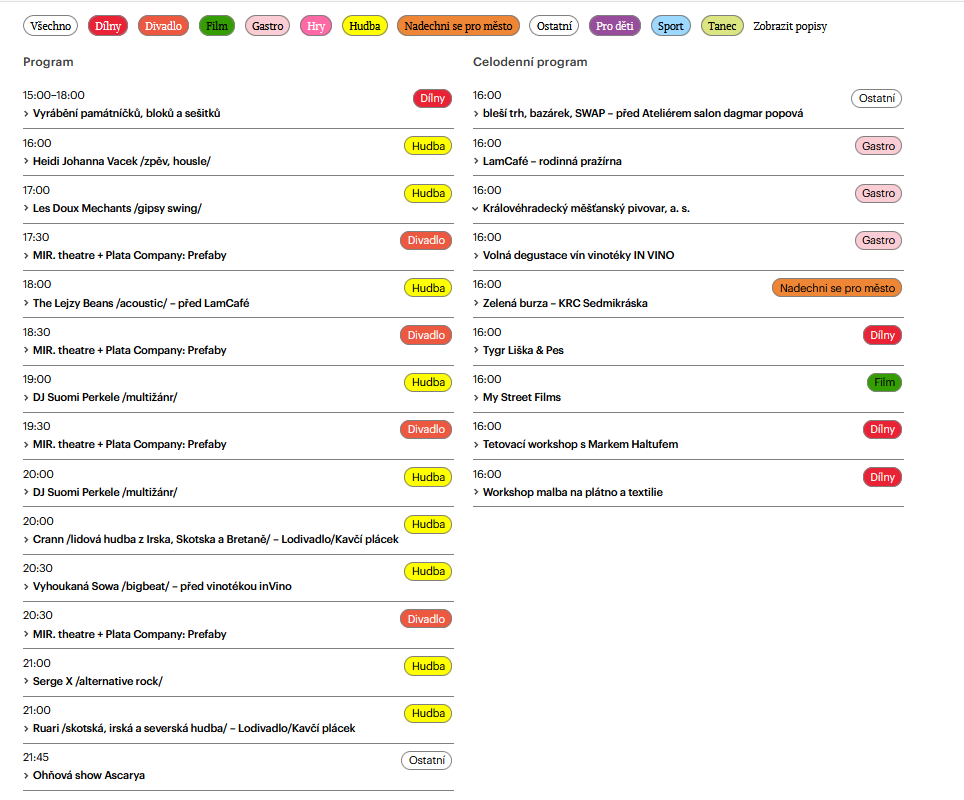Expand chevron of the 19:00 DJ Suomi Perkele
This screenshot has width=964, height=800.
tap(26, 398)
